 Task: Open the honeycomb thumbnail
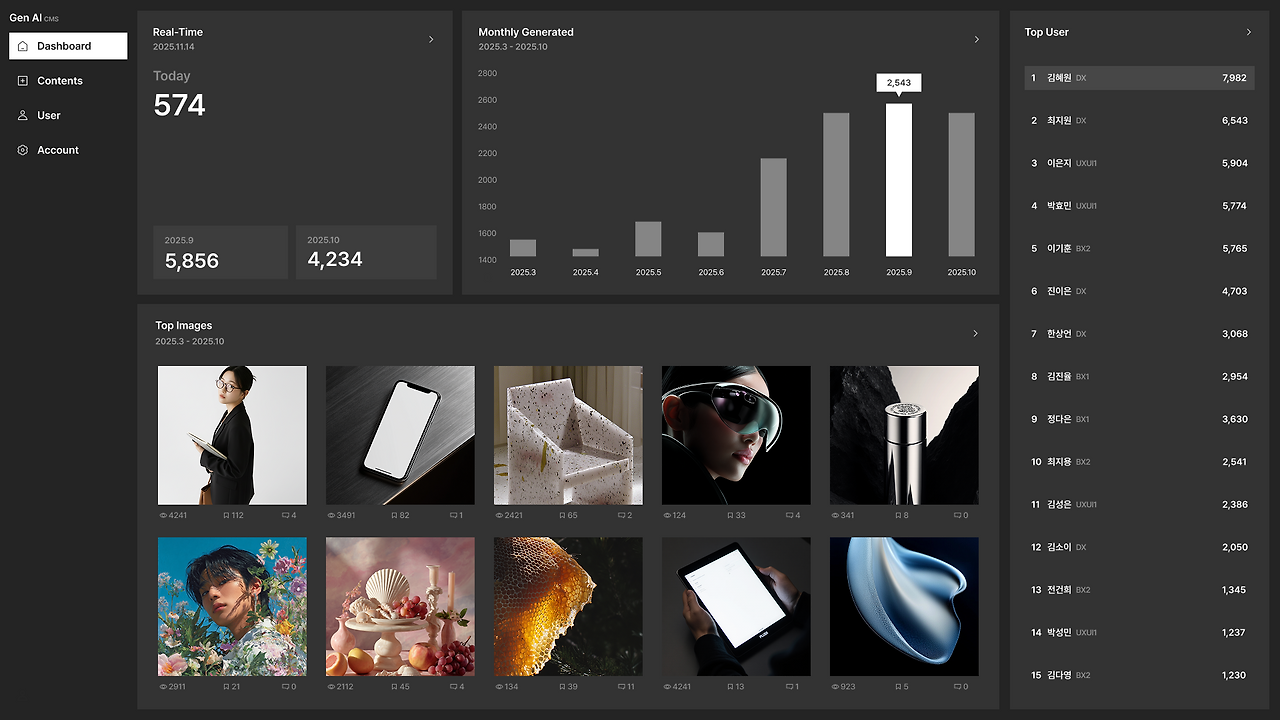(568, 607)
